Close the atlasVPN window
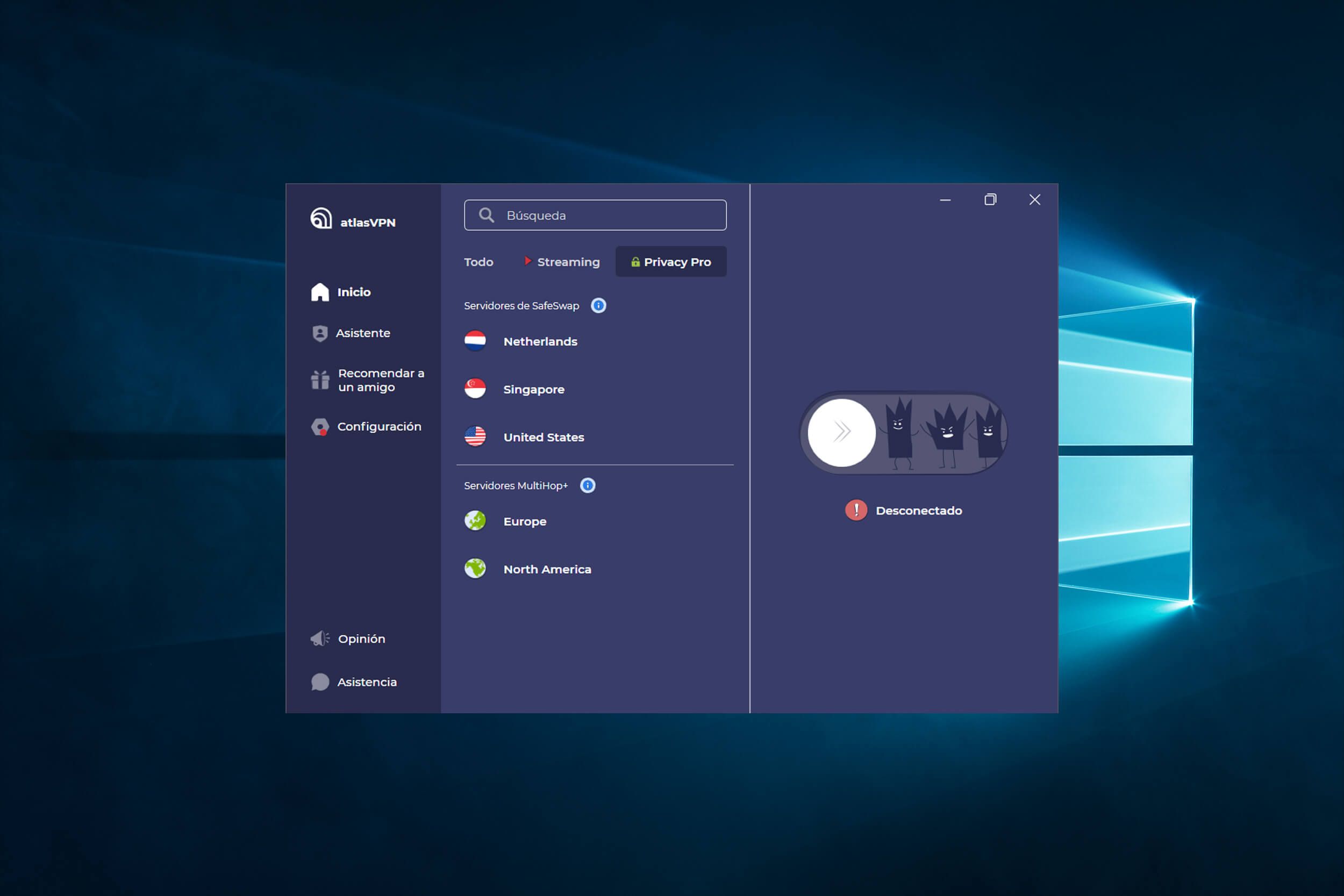1344x896 pixels. pos(1035,199)
